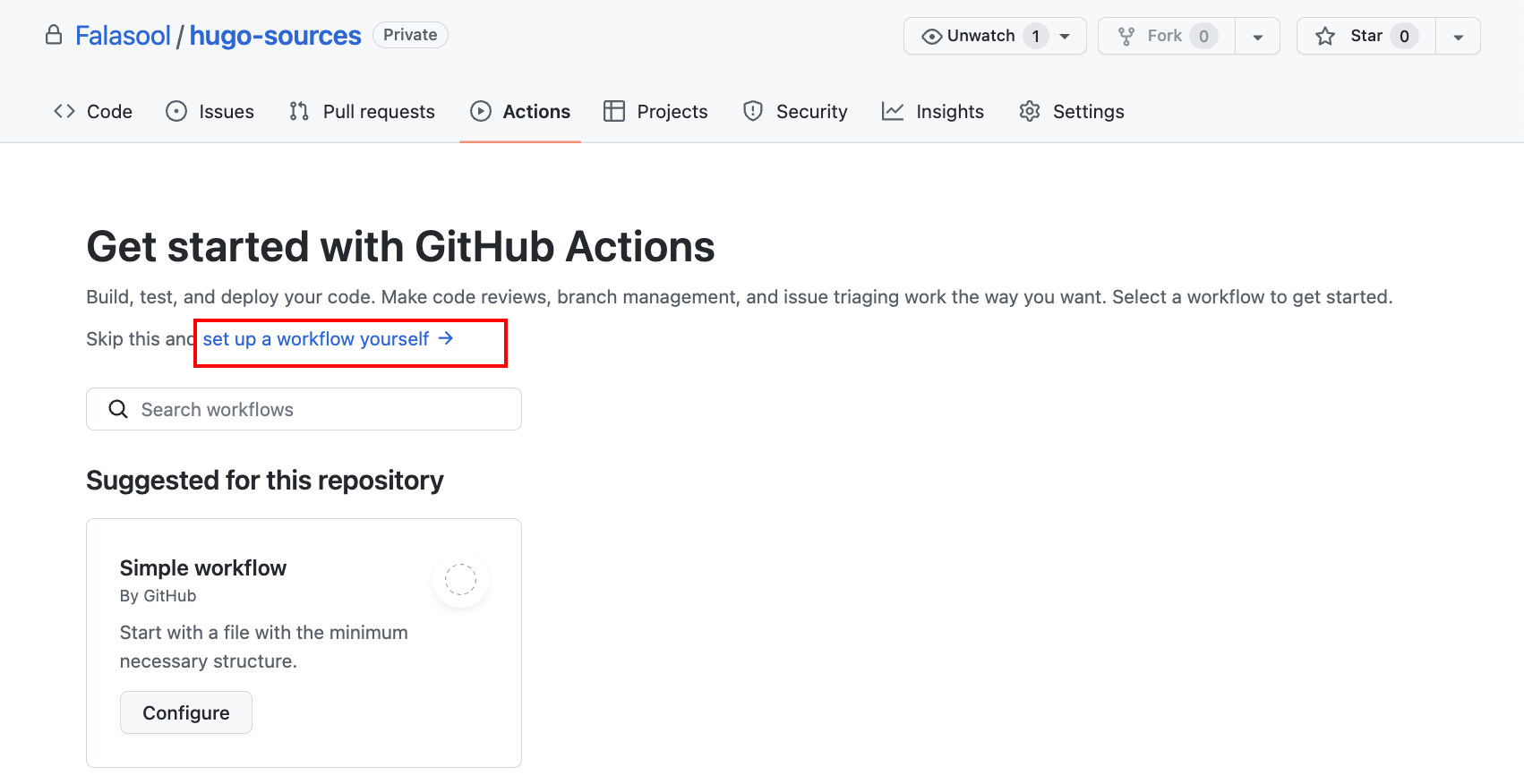Click the Insights graph icon
This screenshot has width=1524, height=784.
pyautogui.click(x=893, y=111)
